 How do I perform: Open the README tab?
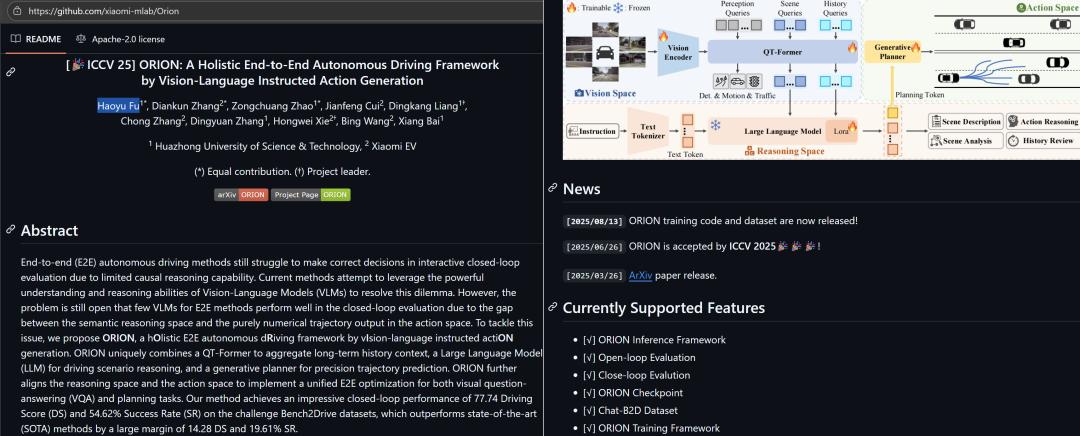pyautogui.click(x=36, y=39)
